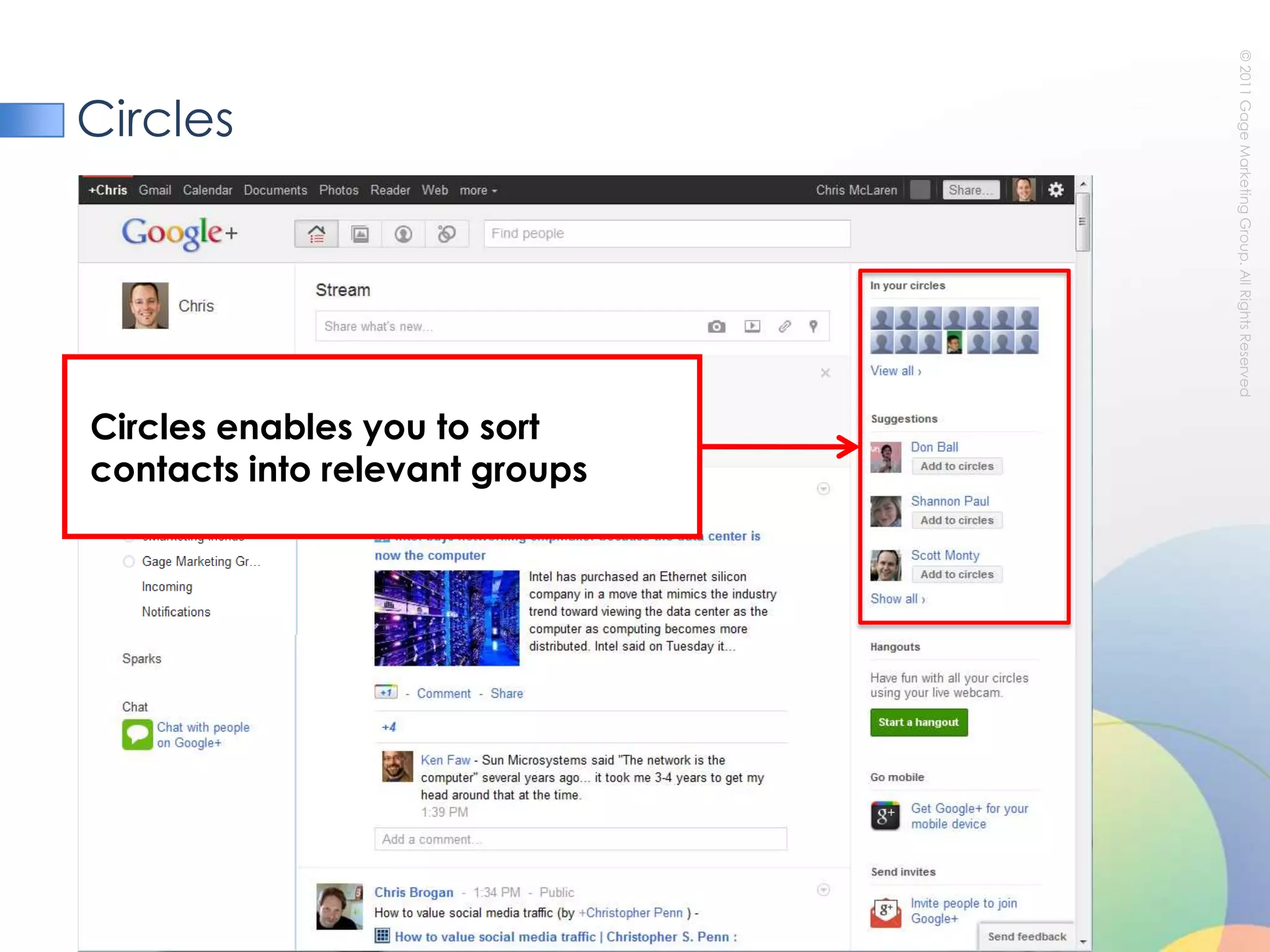Click the camera icon to add photo
Image resolution: width=1270 pixels, height=952 pixels.
(716, 327)
